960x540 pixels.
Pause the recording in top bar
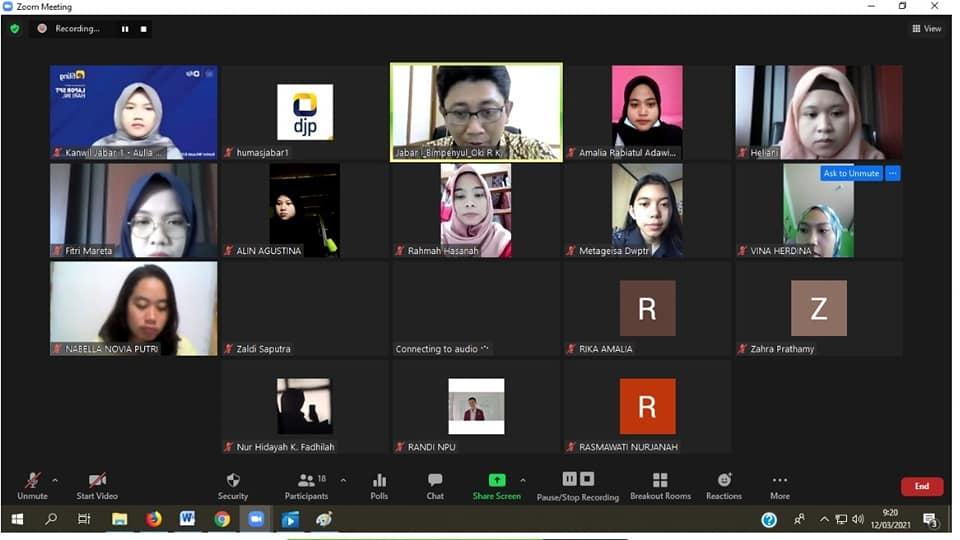coord(125,29)
